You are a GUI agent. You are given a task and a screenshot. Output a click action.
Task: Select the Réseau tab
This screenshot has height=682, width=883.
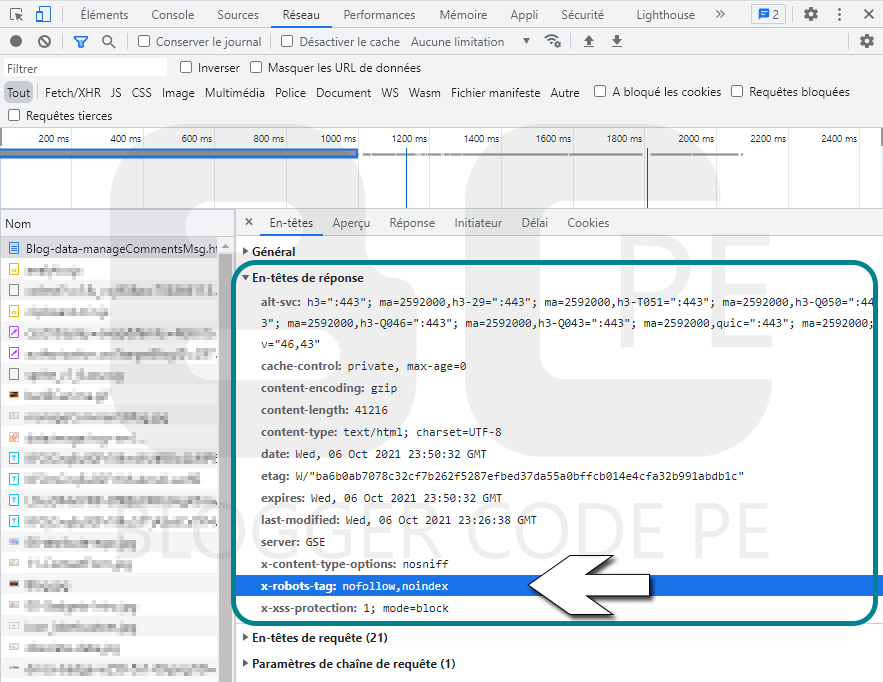coord(301,15)
